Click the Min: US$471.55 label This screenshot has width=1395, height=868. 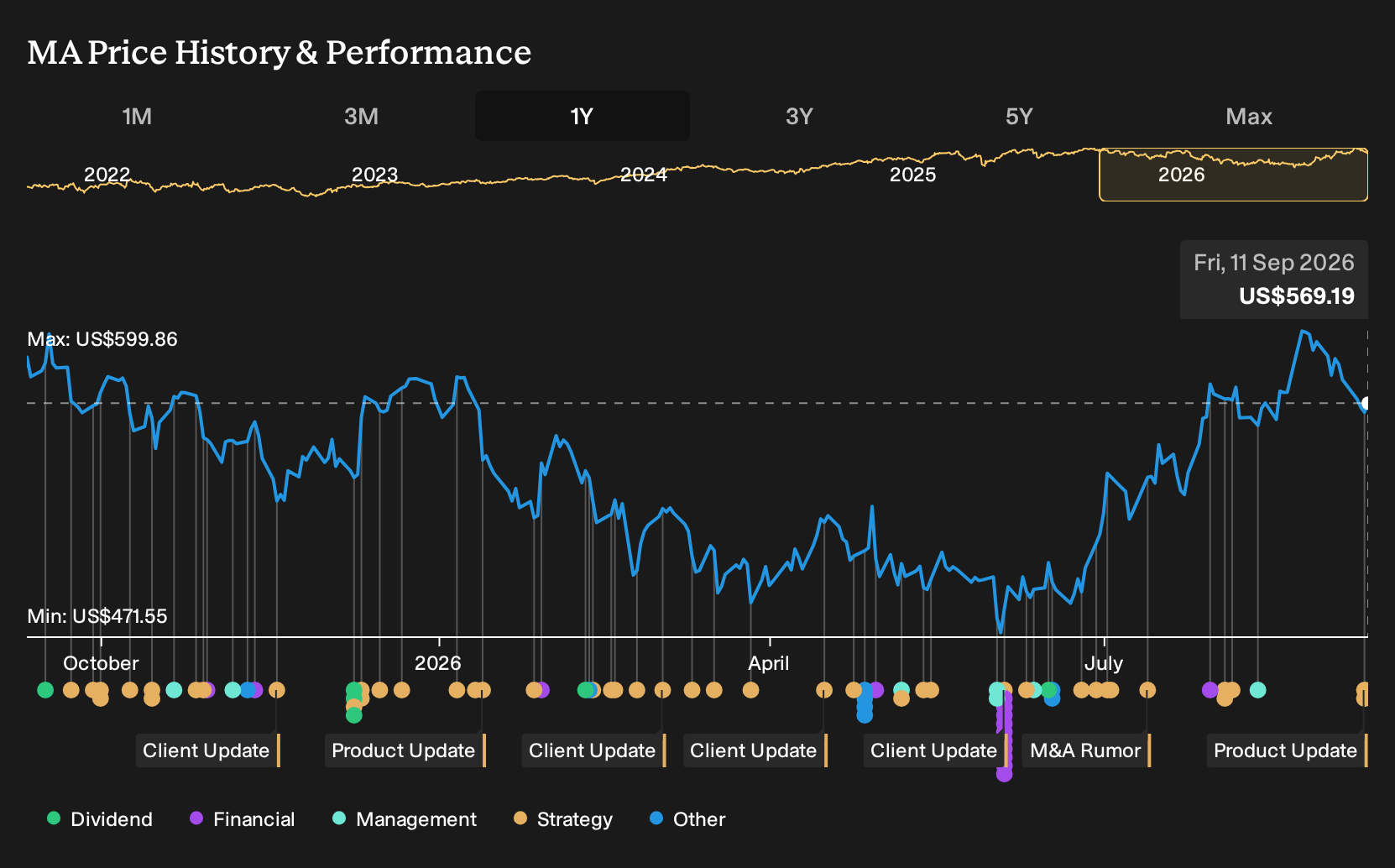[97, 616]
